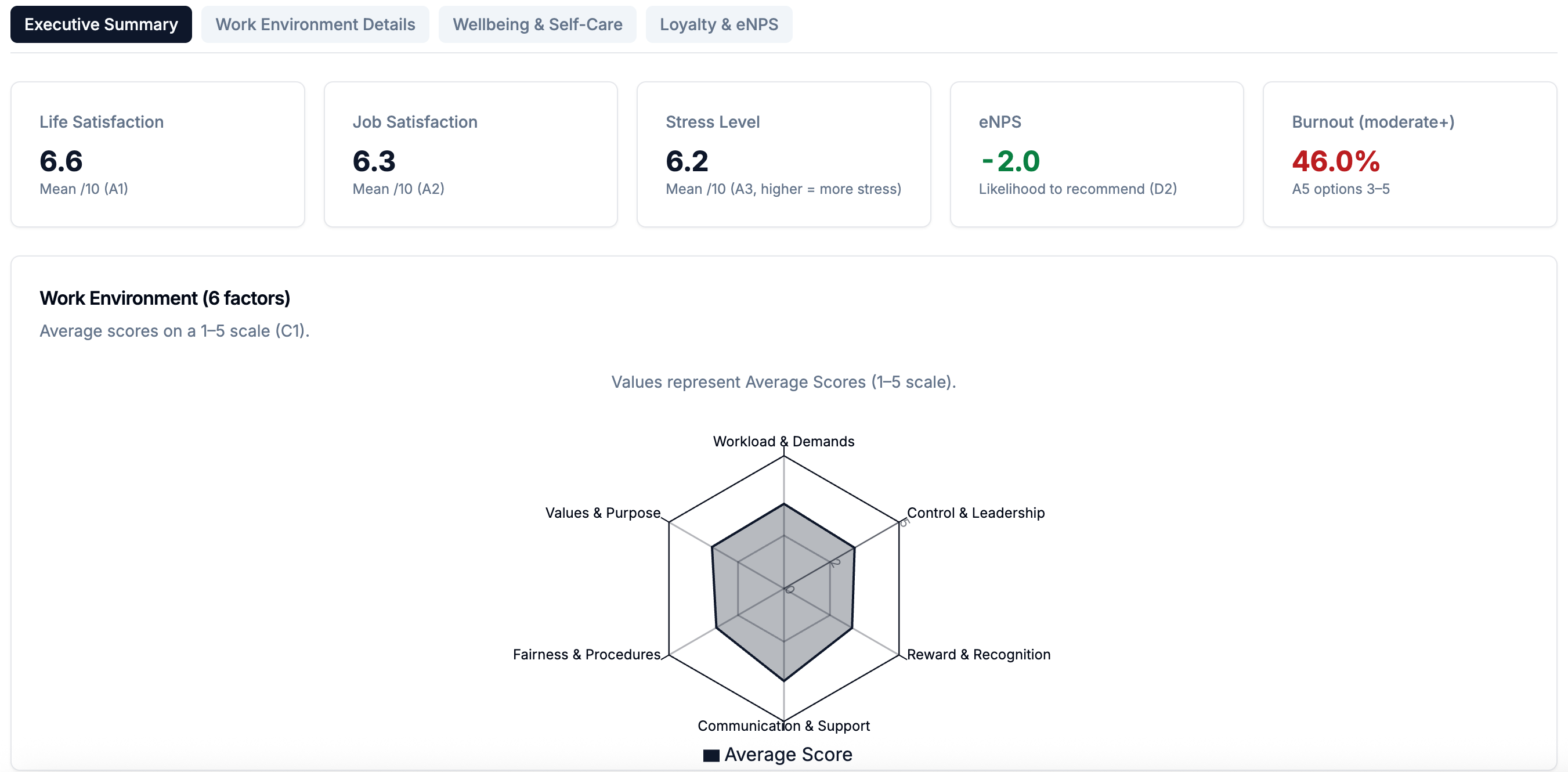1568x772 pixels.
Task: Select the 6.2 stress level value
Action: point(687,161)
